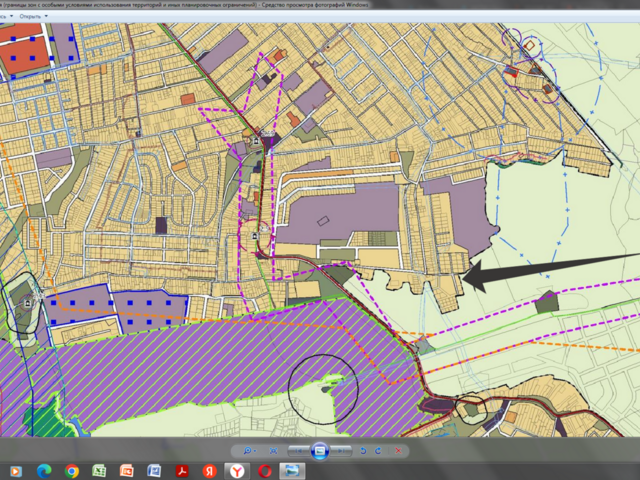
Task: Select Photo Viewer taskbar button
Action: (x=292, y=470)
